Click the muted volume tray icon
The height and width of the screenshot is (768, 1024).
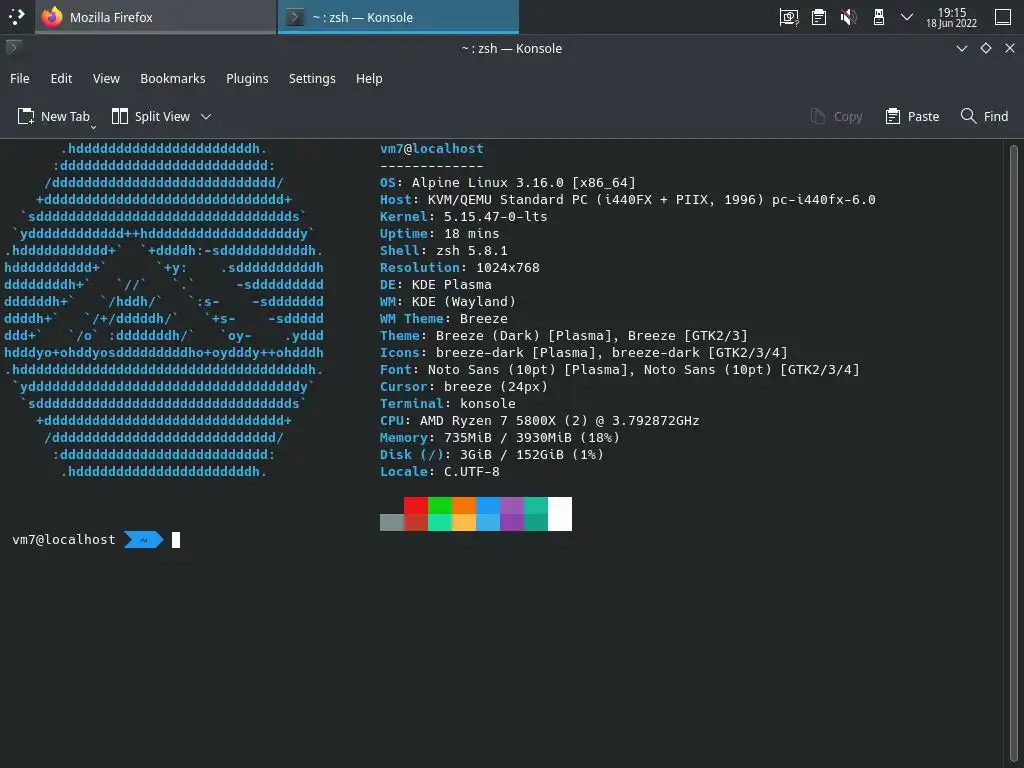(849, 17)
